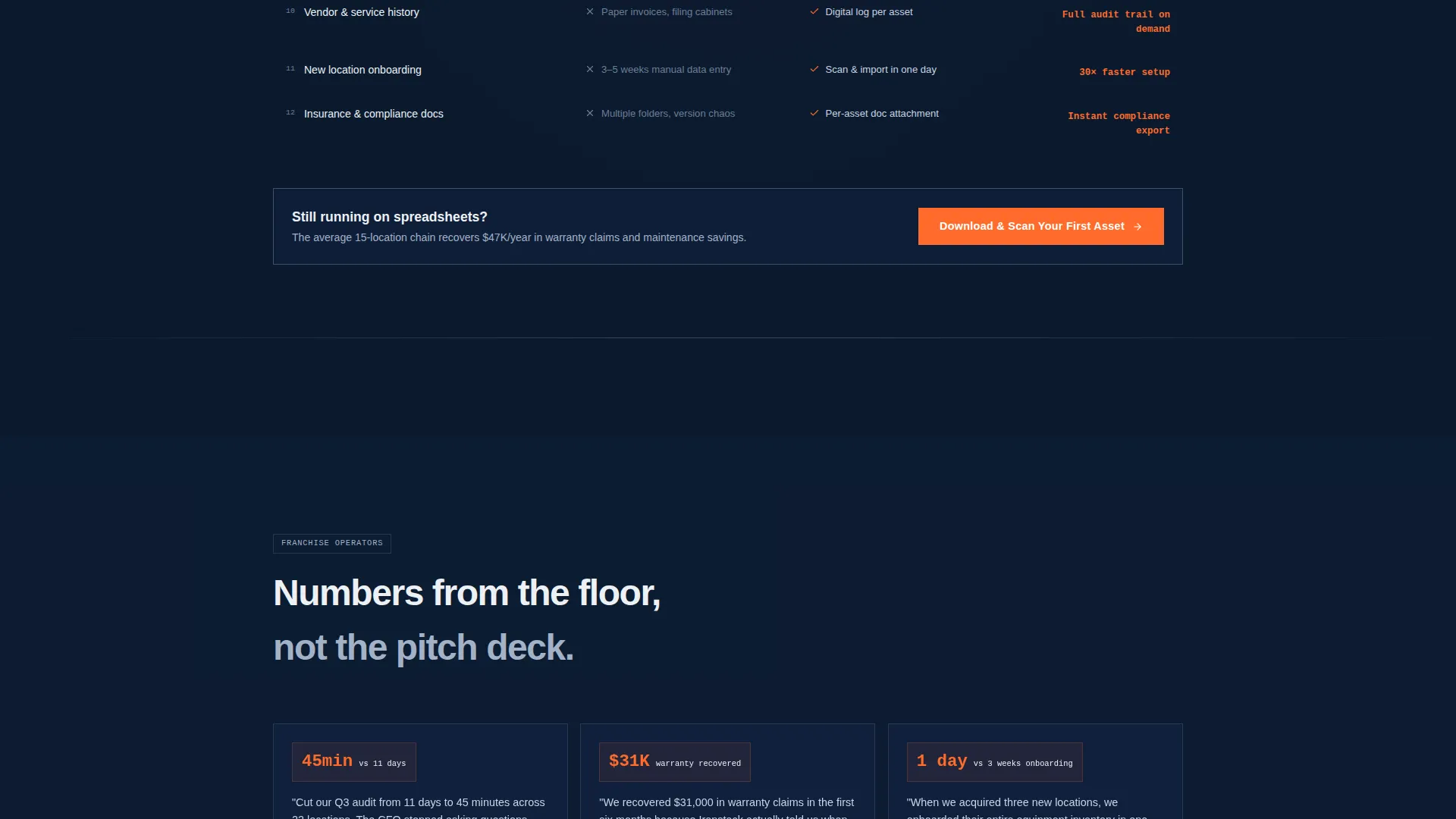Click the checkmark beside Scan & import in one day

pyautogui.click(x=814, y=69)
